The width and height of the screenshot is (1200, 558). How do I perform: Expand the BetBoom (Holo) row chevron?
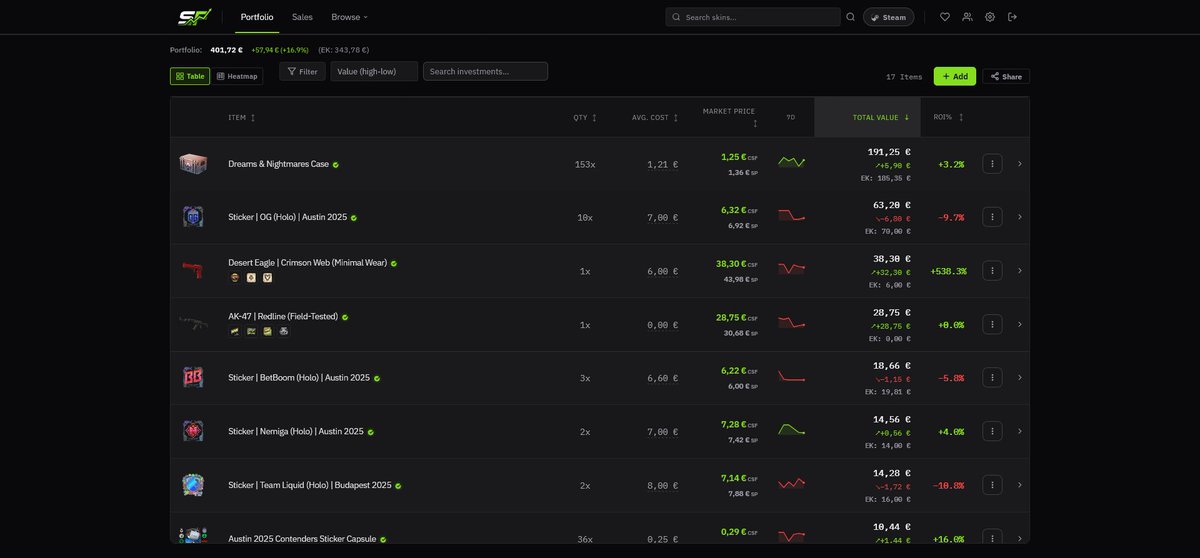tap(1019, 378)
